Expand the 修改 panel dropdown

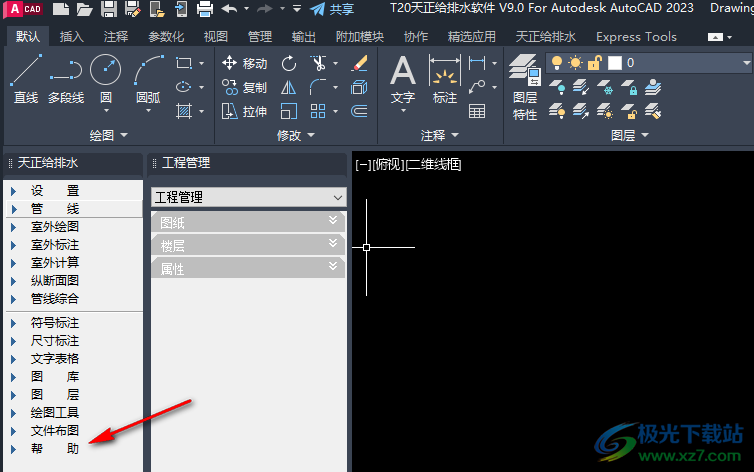pyautogui.click(x=295, y=136)
